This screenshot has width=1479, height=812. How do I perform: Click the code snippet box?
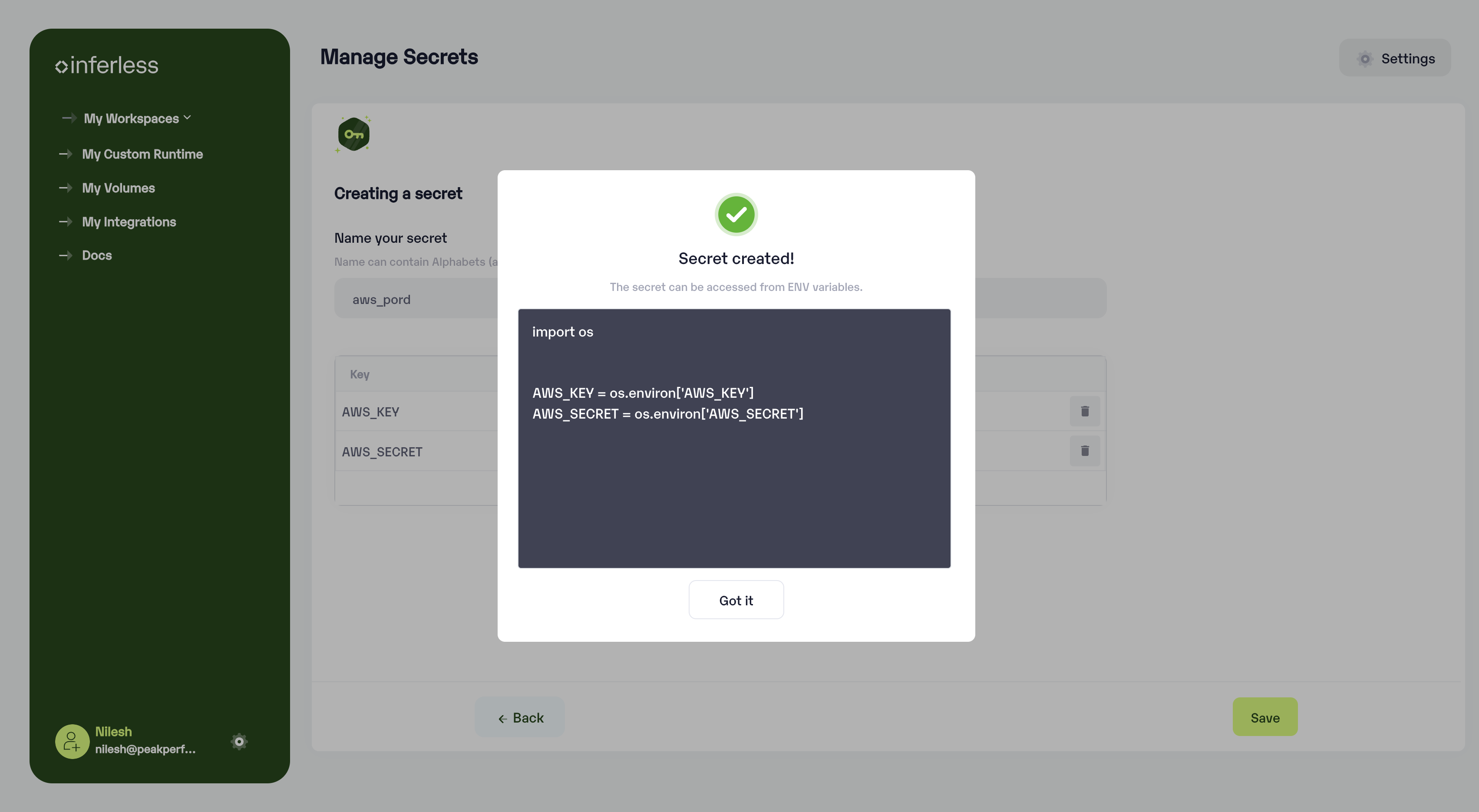[734, 439]
